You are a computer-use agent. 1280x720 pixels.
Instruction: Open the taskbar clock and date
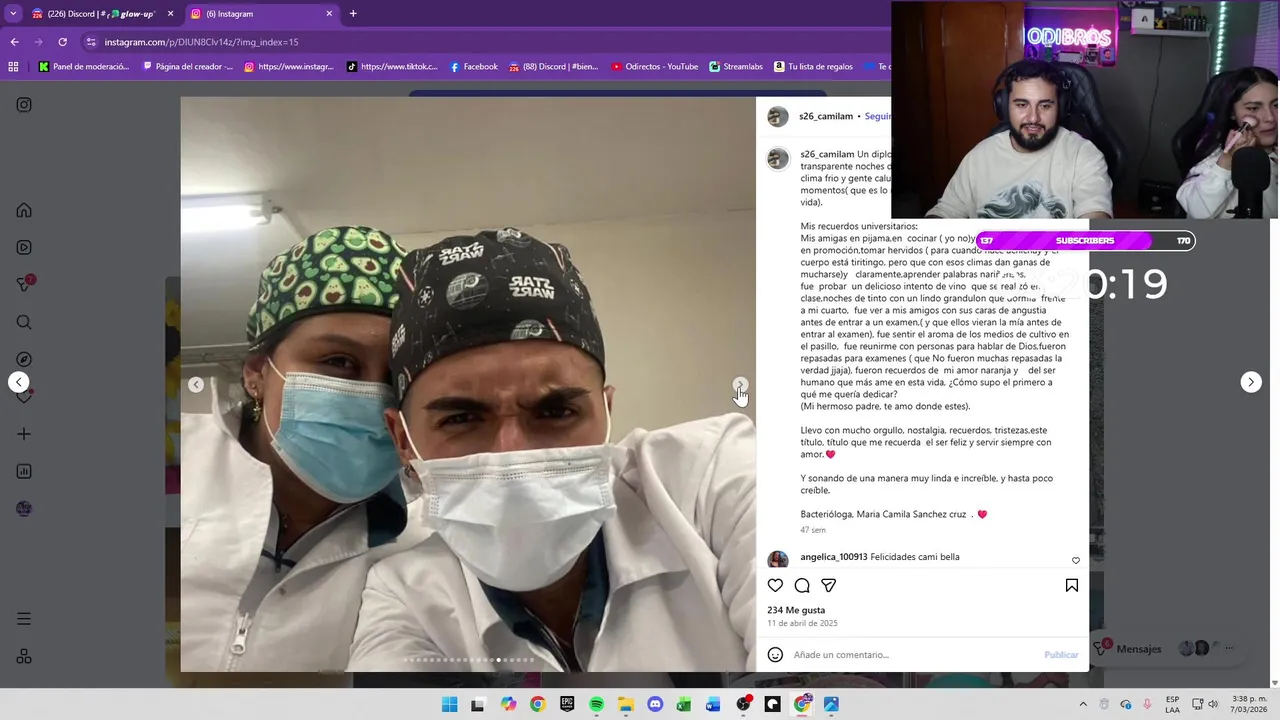point(1249,704)
